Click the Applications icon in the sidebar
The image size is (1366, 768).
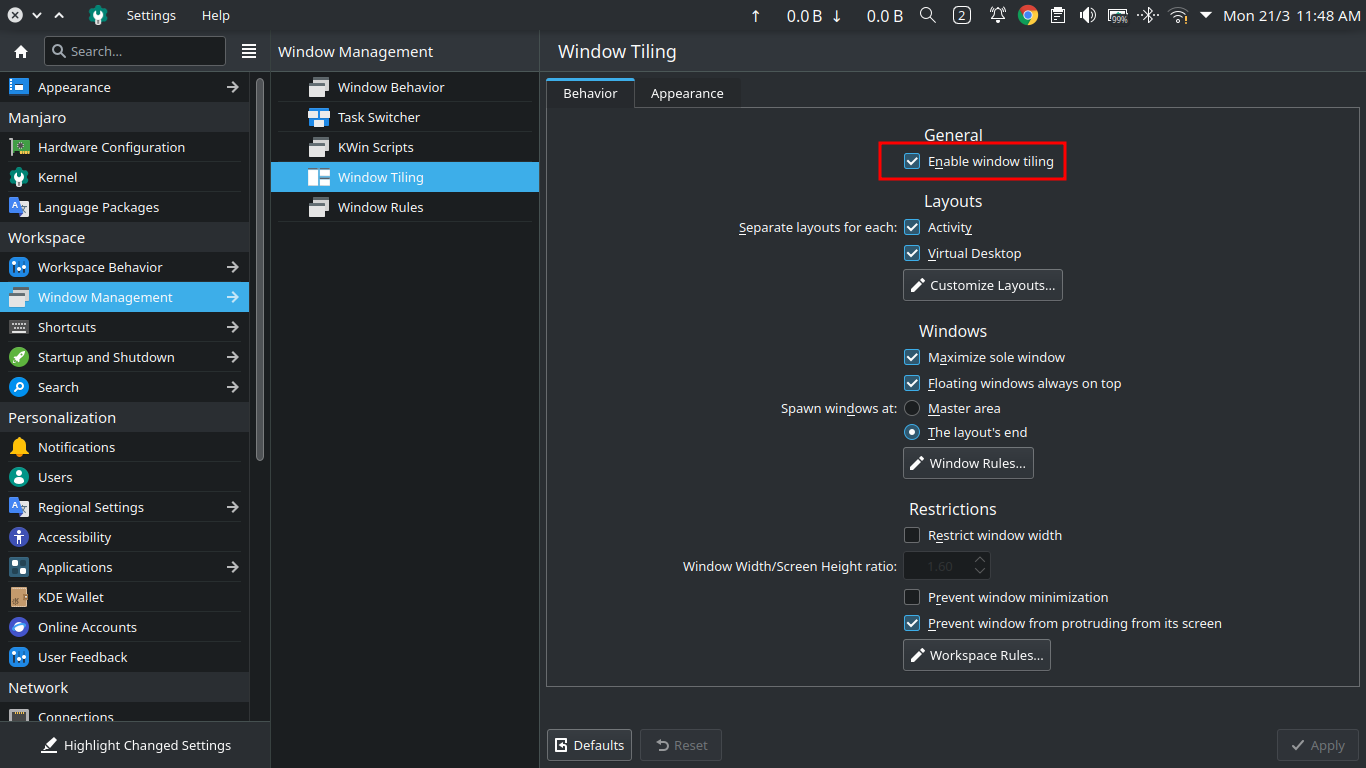click(x=19, y=567)
